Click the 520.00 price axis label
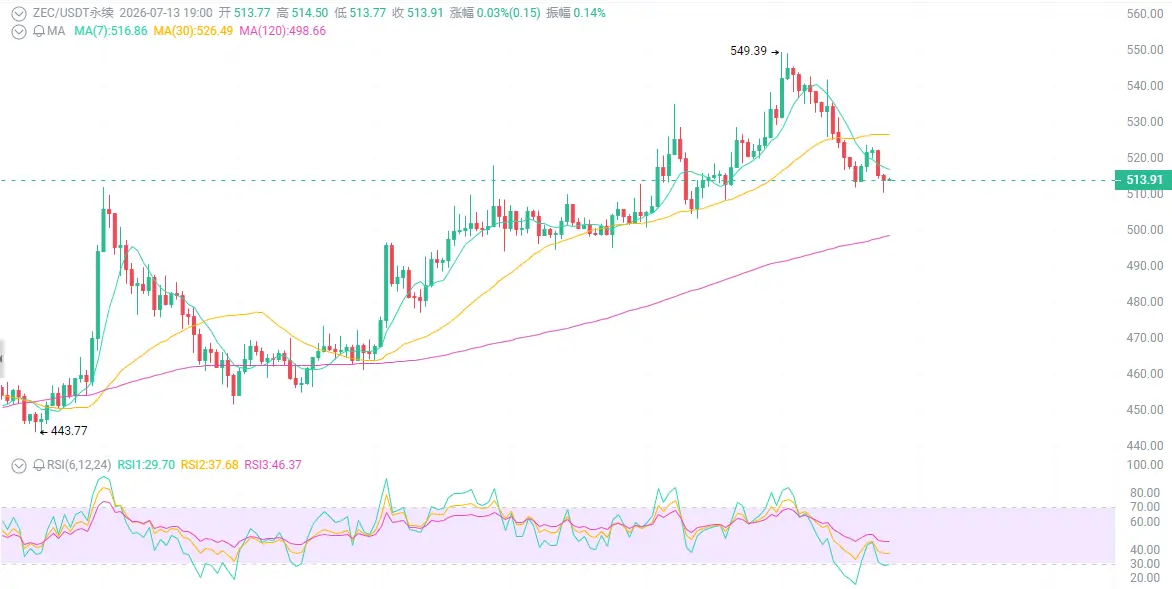Screen dimensions: 1172x589 click(1145, 157)
